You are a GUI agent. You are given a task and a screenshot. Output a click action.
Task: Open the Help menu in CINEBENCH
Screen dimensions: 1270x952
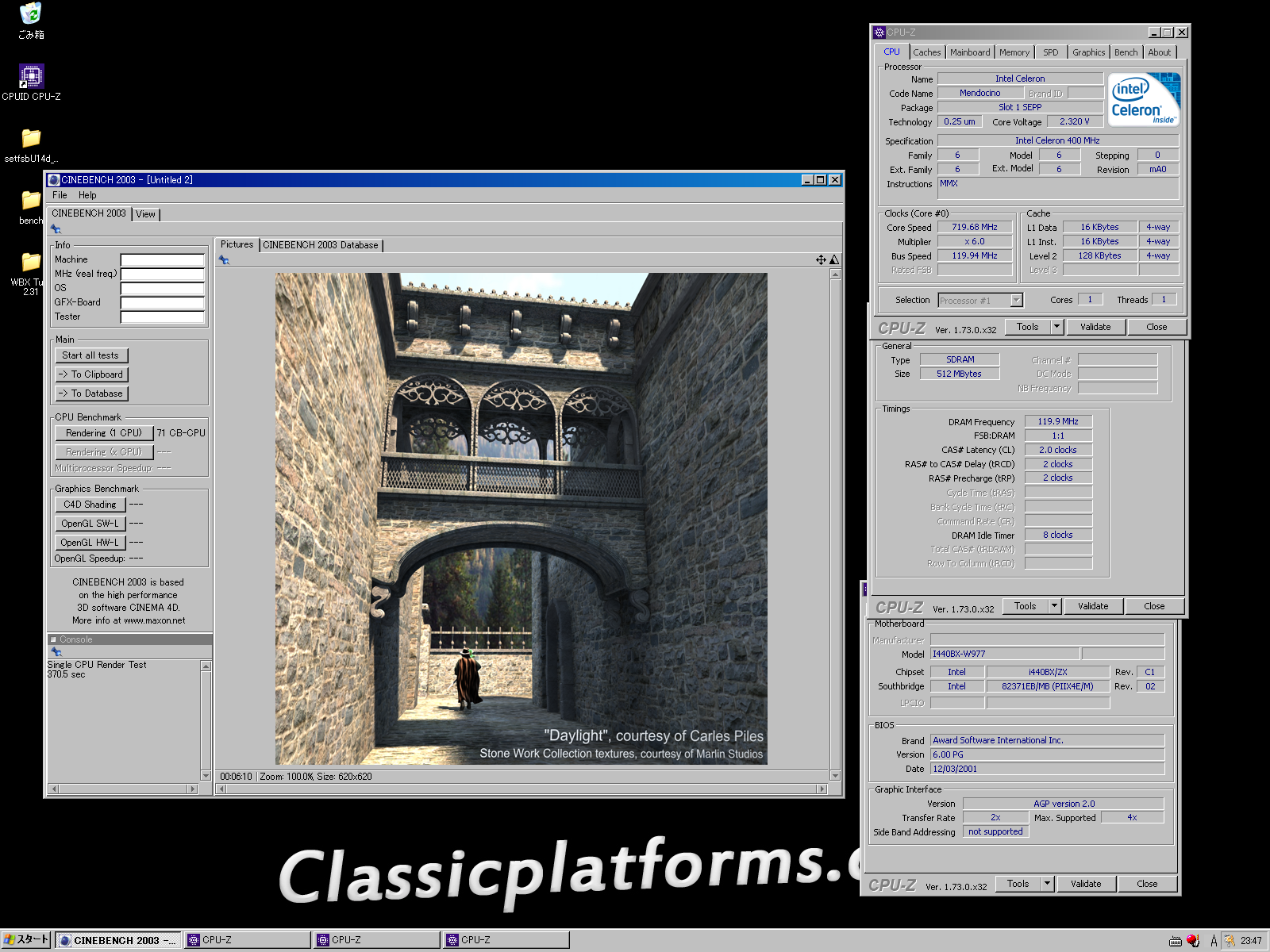[x=87, y=195]
